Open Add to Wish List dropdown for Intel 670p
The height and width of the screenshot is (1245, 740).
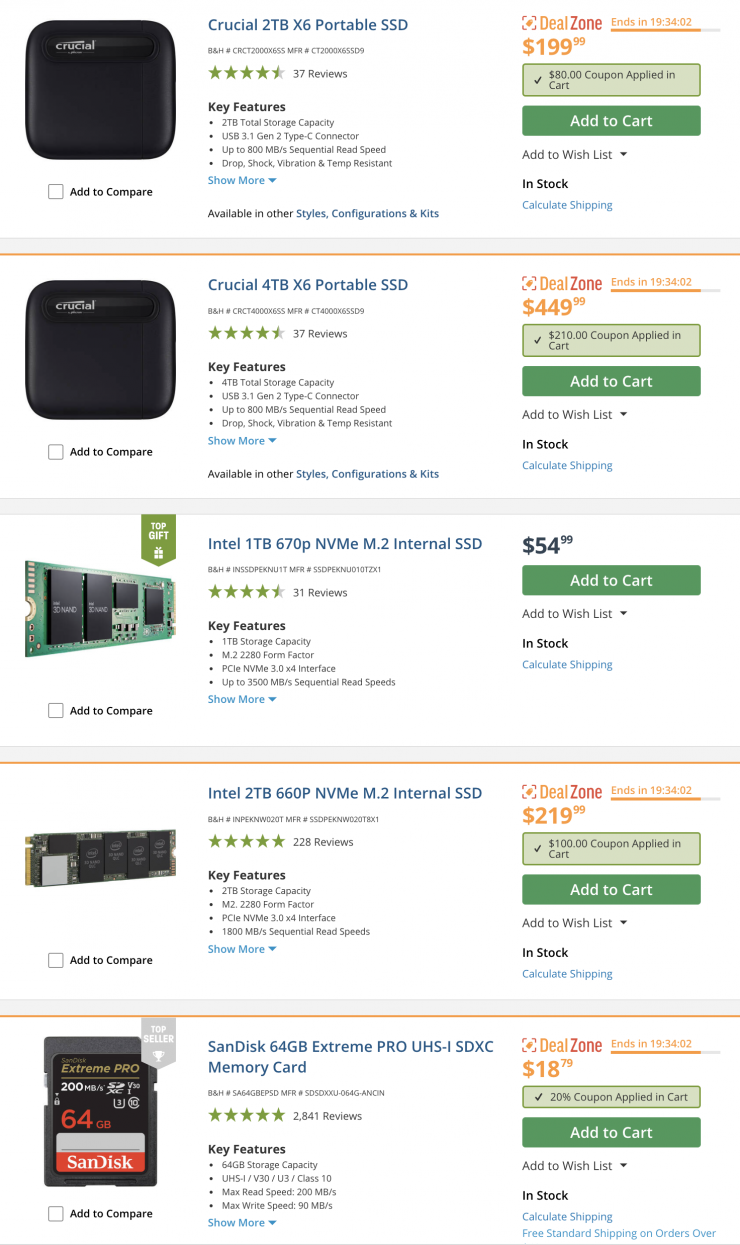pos(574,614)
